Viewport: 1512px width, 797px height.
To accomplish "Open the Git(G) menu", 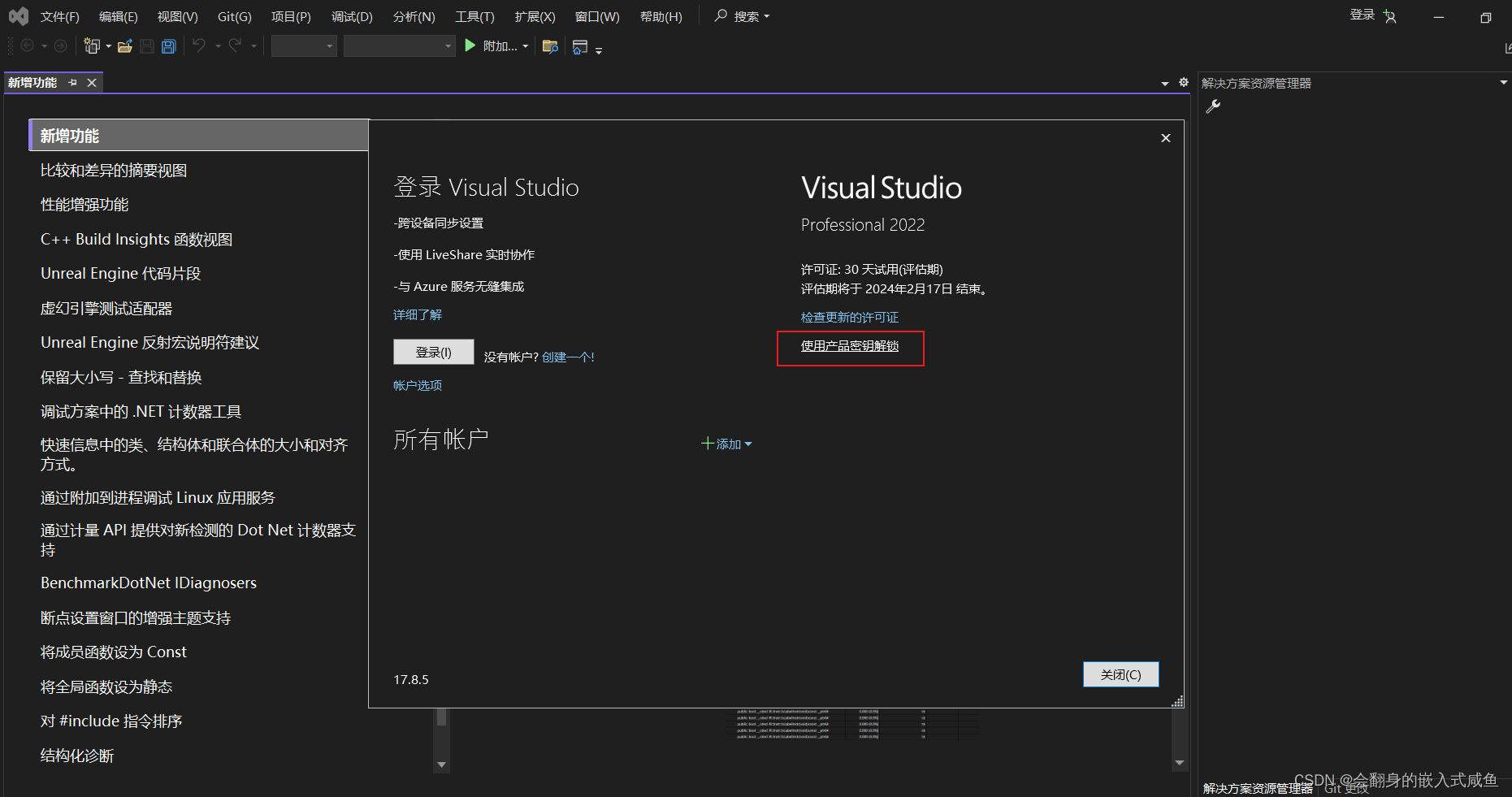I will (235, 16).
